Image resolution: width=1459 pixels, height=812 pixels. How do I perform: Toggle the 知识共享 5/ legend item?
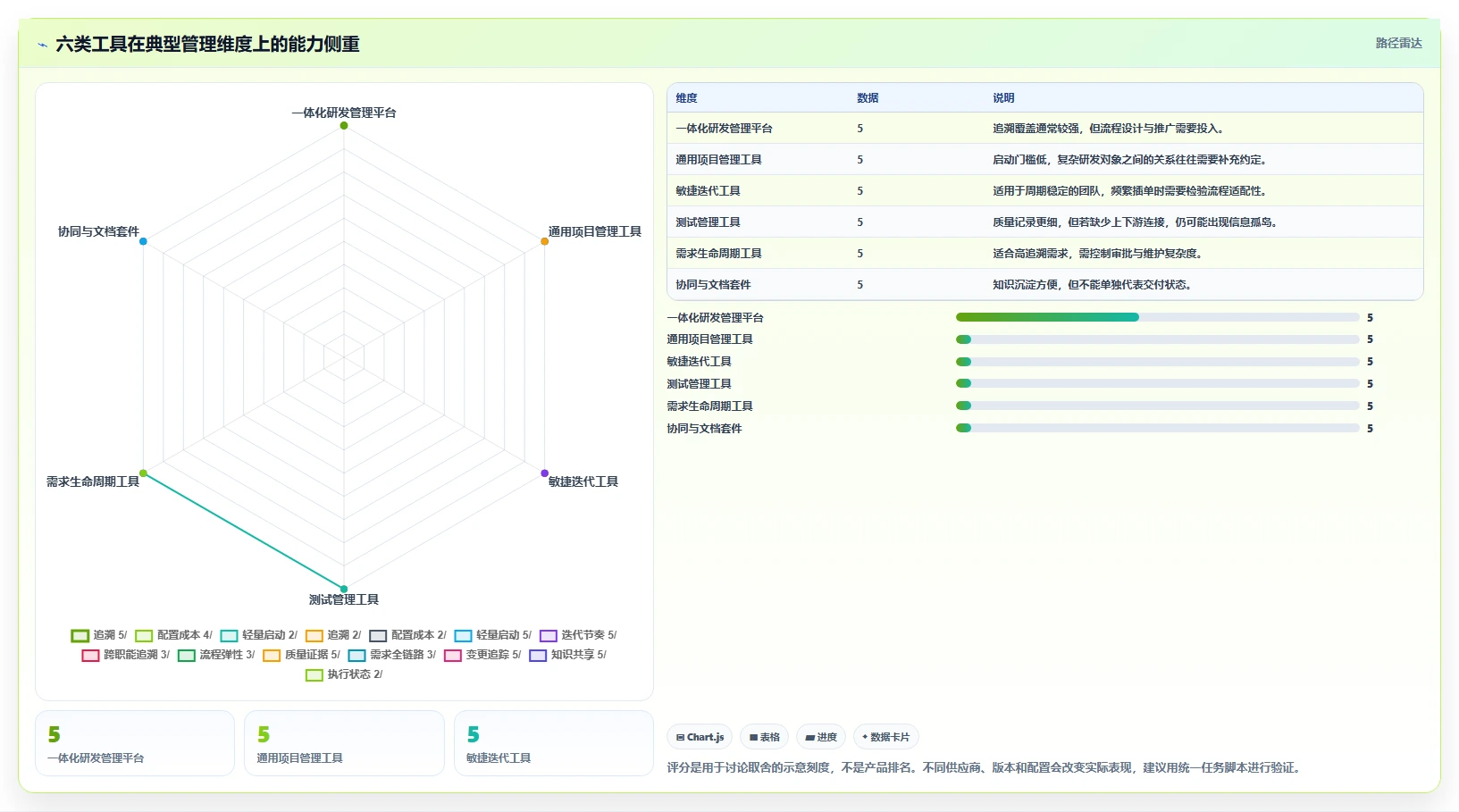(567, 655)
